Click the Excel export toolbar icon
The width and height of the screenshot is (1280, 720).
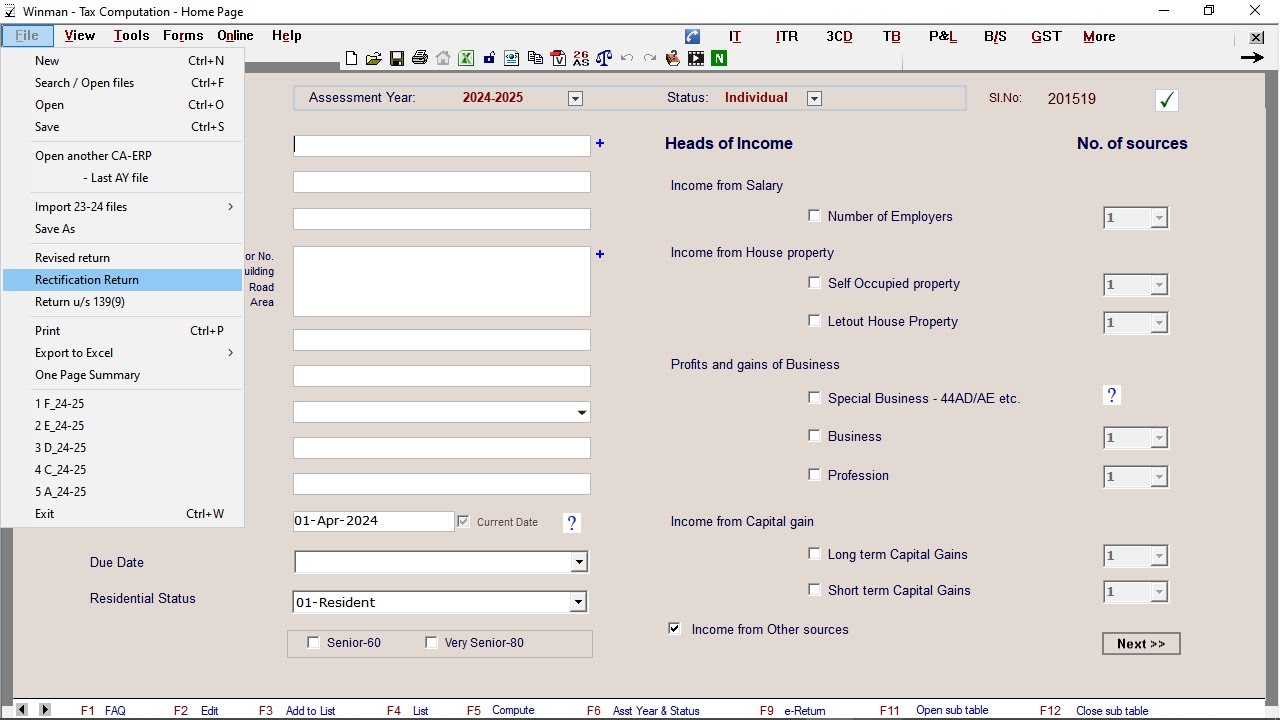[x=466, y=59]
